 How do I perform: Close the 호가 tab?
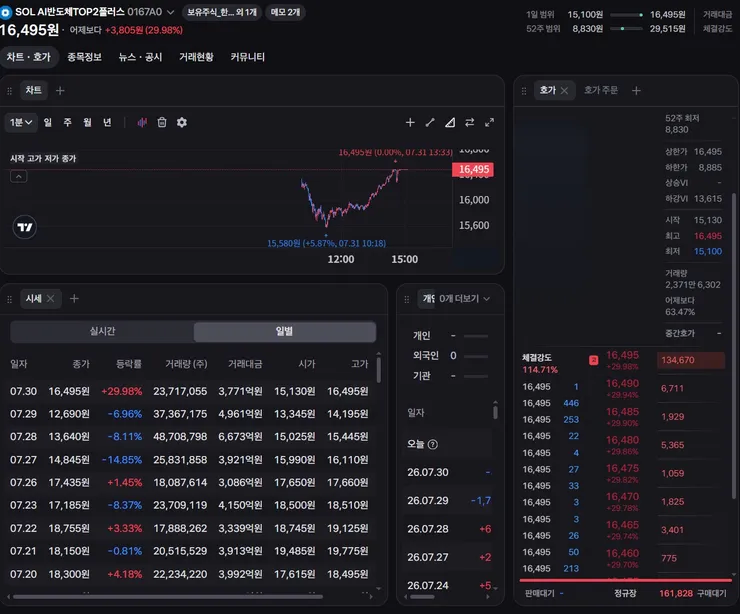(564, 91)
